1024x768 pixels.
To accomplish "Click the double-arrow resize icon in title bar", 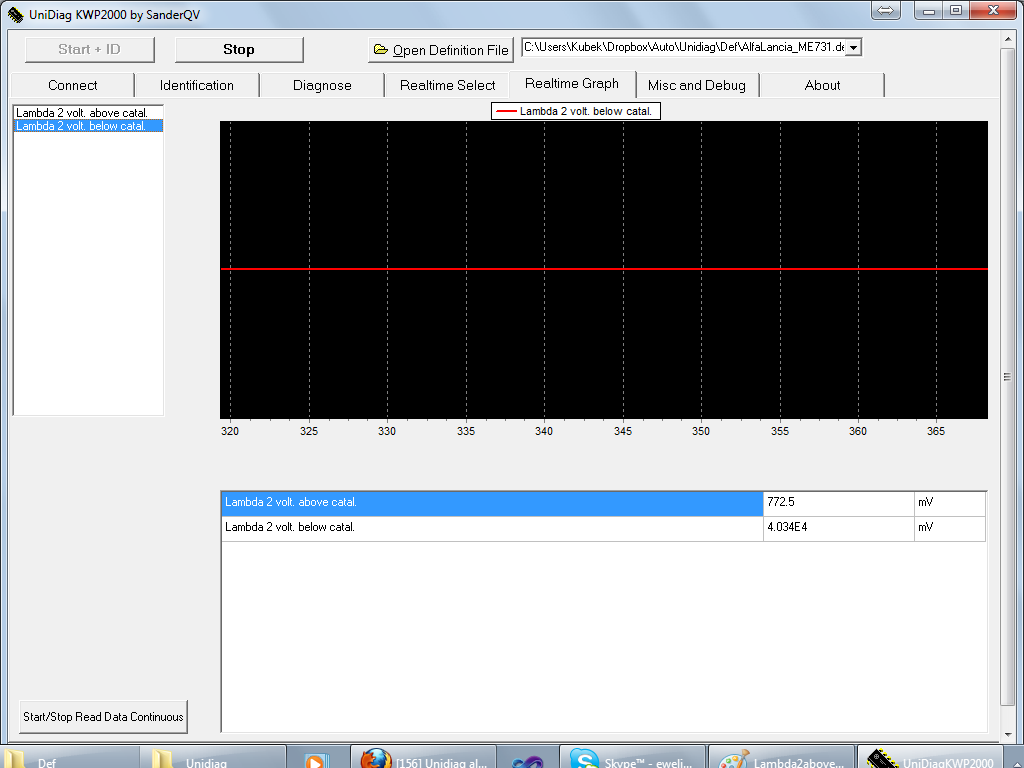I will click(x=886, y=10).
